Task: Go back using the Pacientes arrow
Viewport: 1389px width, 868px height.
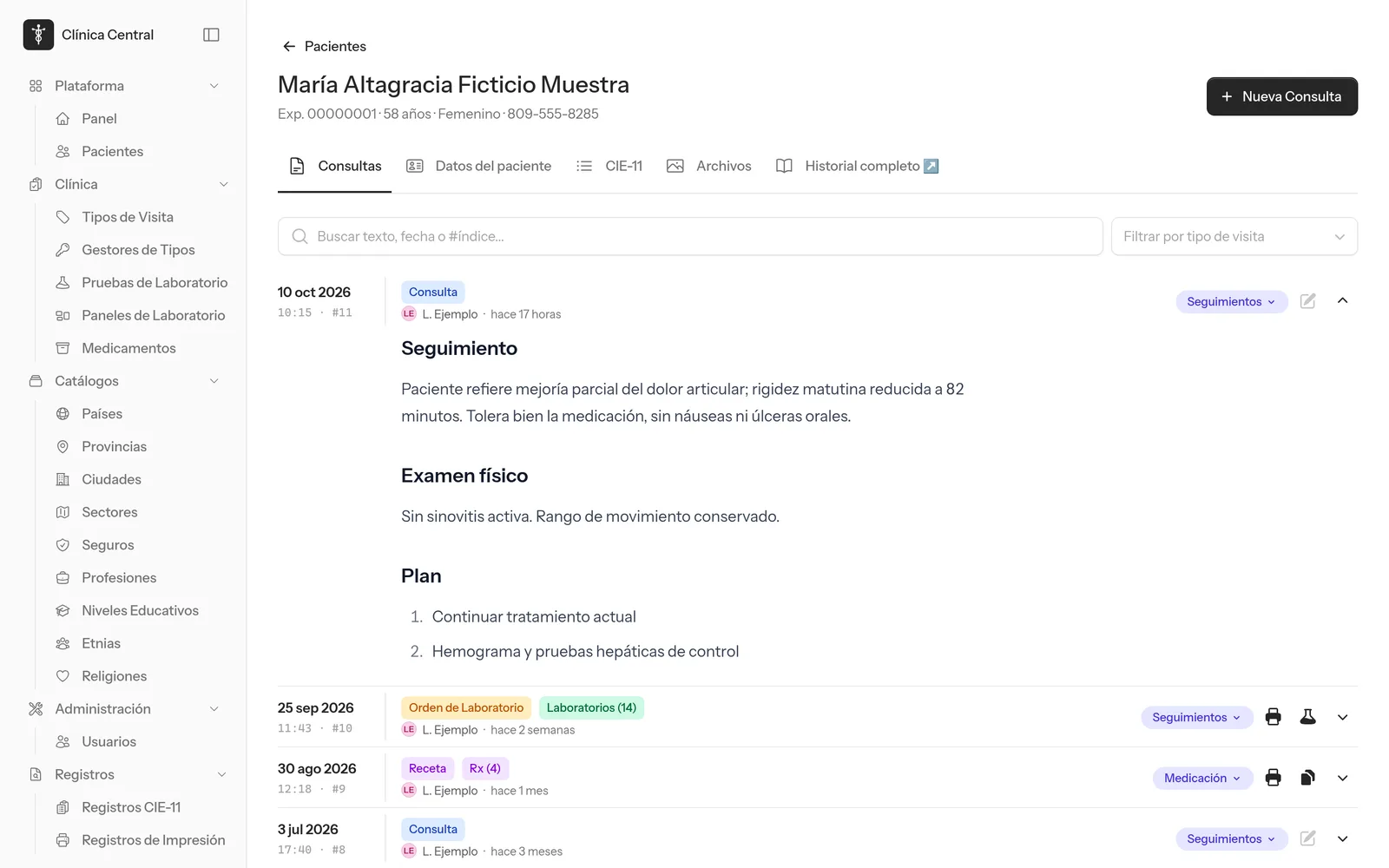Action: click(324, 46)
